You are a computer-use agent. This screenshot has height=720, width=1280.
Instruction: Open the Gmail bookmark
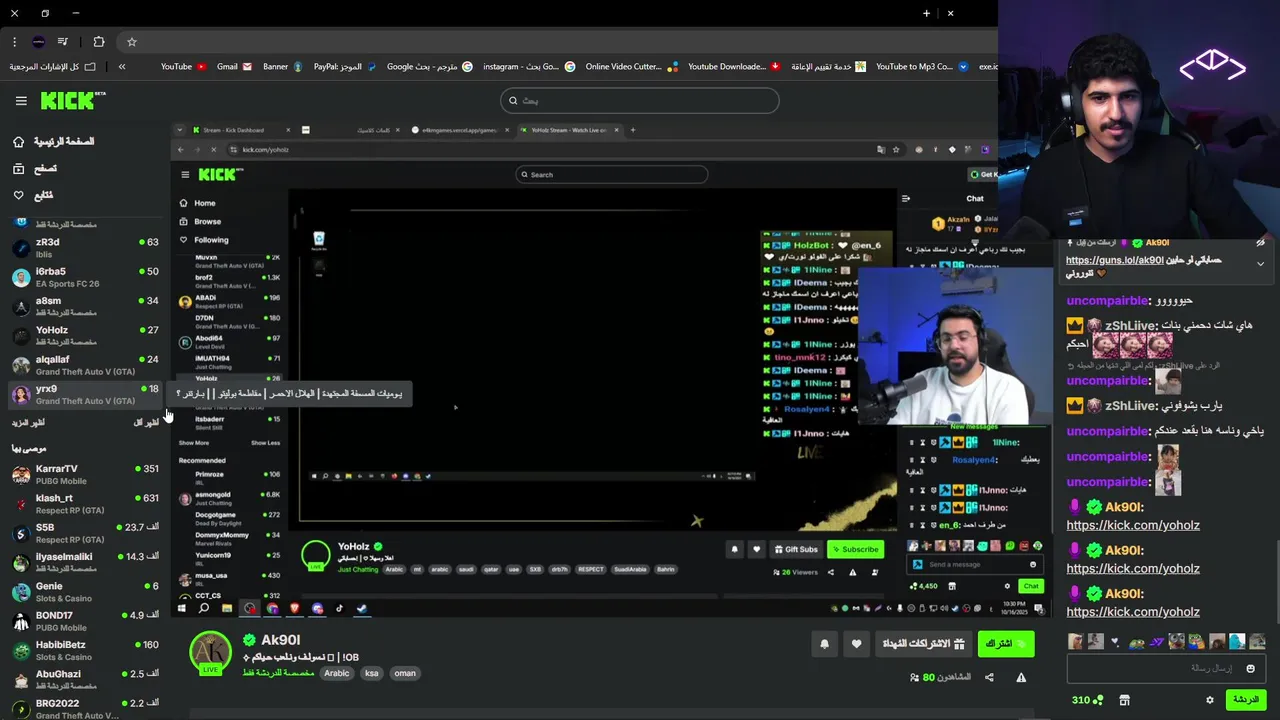tap(233, 67)
